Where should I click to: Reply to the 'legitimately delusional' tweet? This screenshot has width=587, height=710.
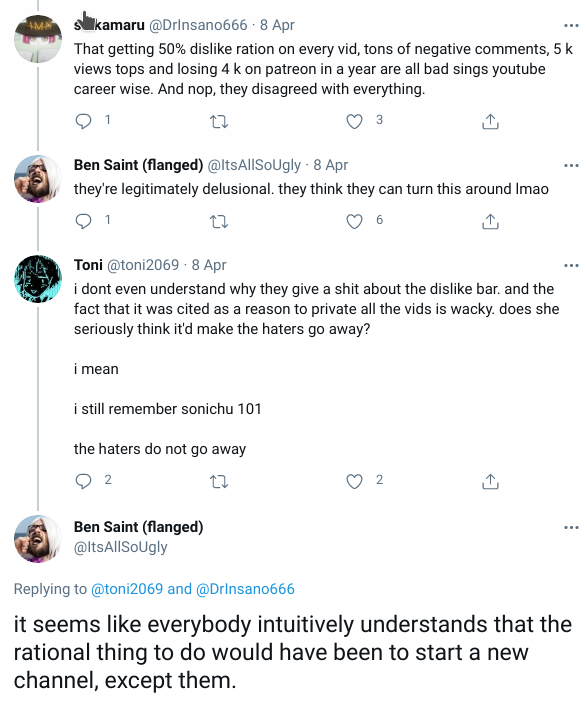point(83,221)
